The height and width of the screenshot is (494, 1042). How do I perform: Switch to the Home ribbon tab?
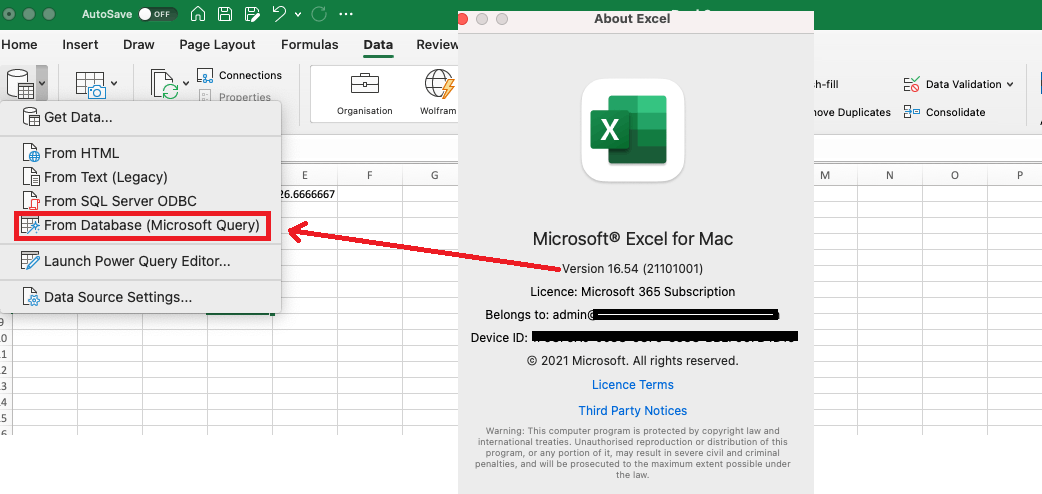pos(19,45)
